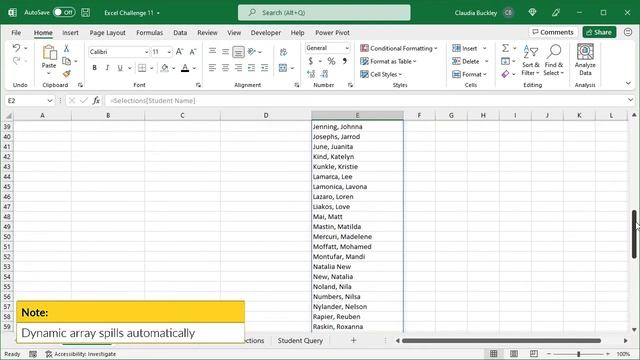Apply Percent Style
Screen dimensions: 640x360
(331, 61)
